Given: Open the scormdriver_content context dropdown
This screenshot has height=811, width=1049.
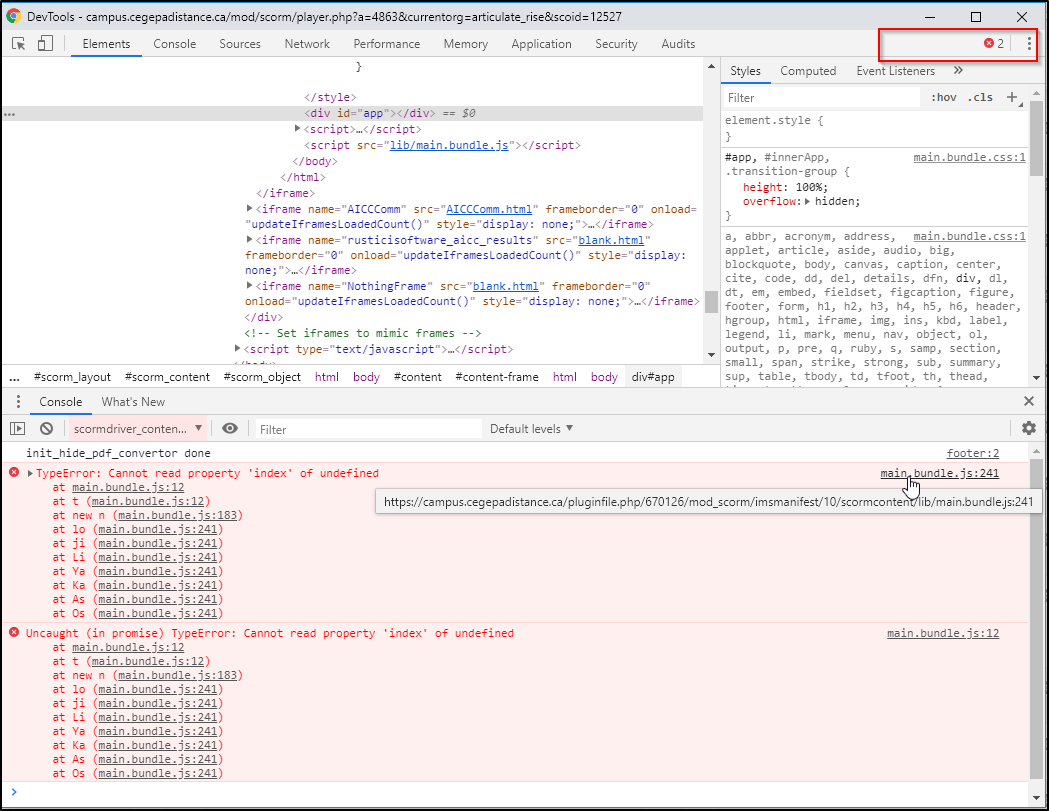Looking at the screenshot, I should tap(138, 429).
